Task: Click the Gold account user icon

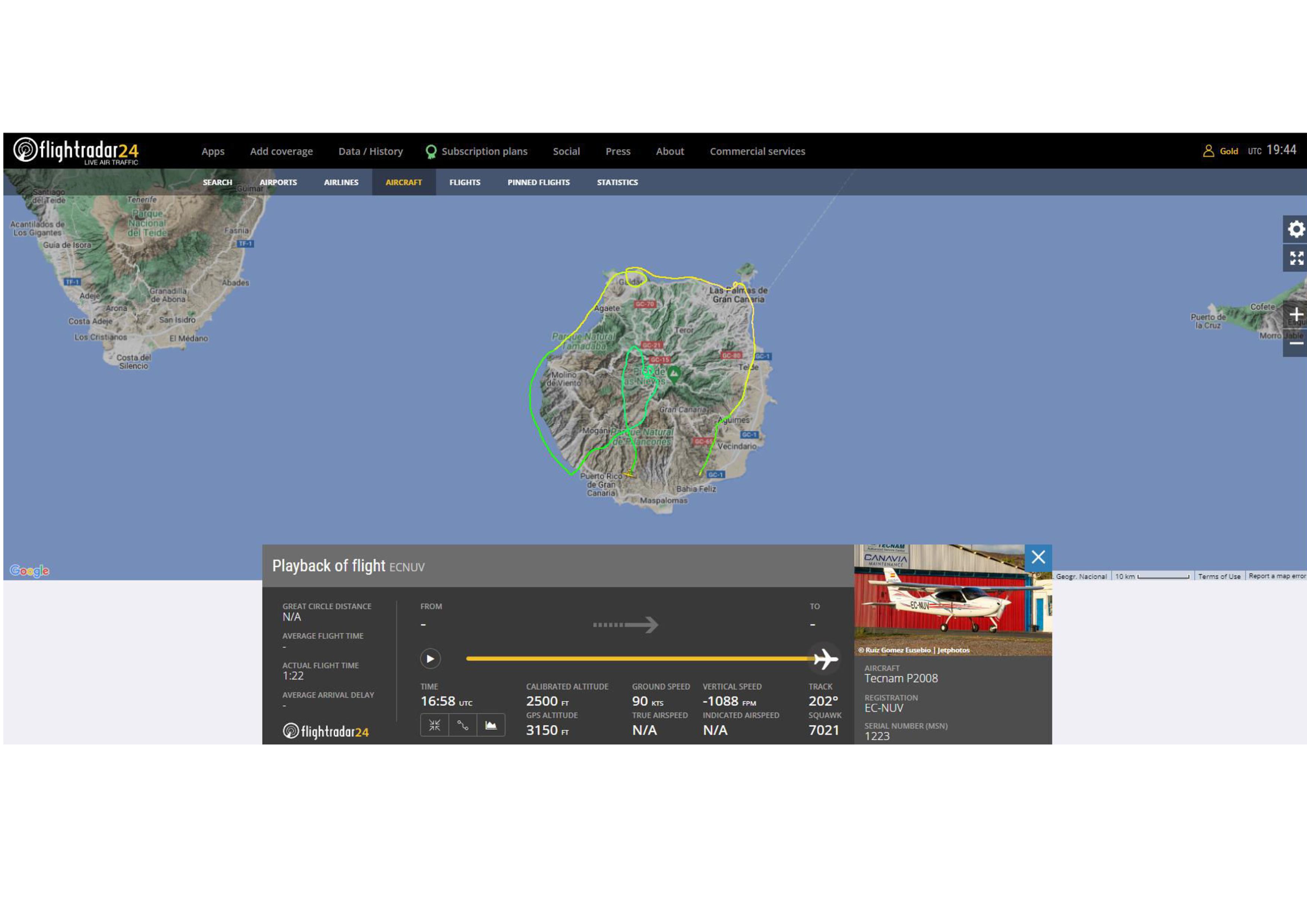Action: 1208,151
